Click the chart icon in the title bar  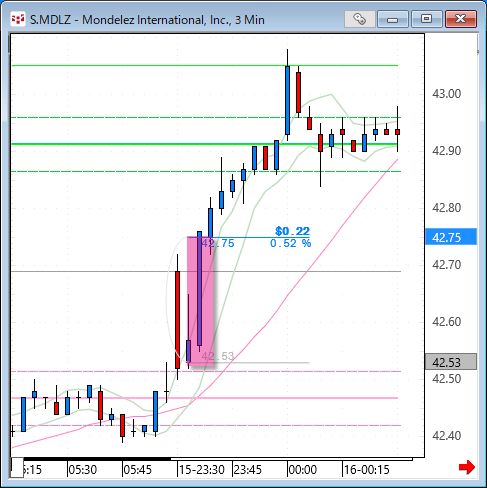pos(17,19)
